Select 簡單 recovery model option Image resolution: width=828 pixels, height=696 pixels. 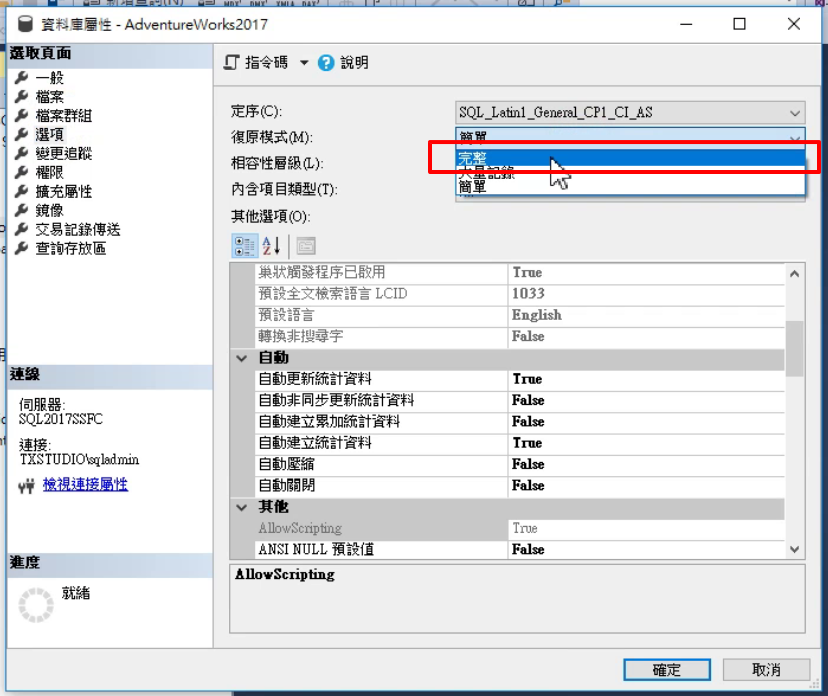click(x=630, y=186)
